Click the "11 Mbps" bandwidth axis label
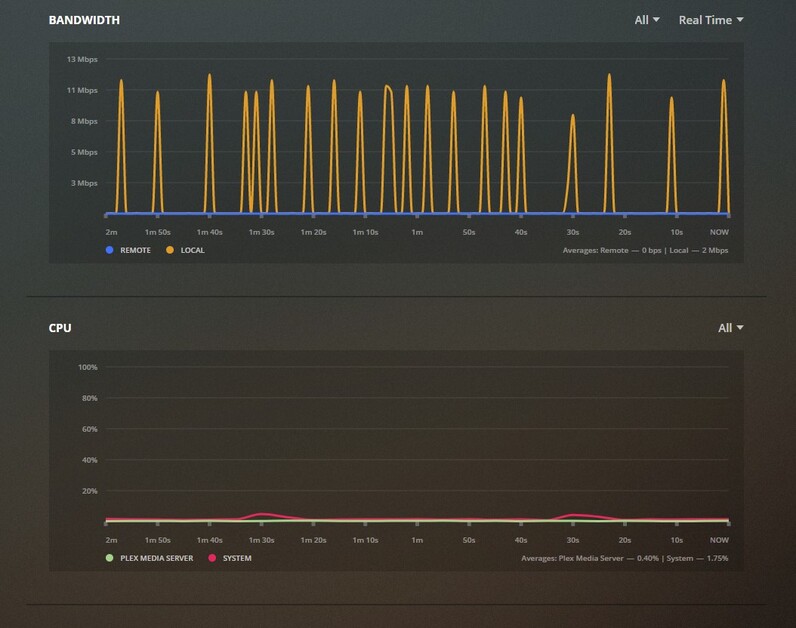 pos(82,90)
